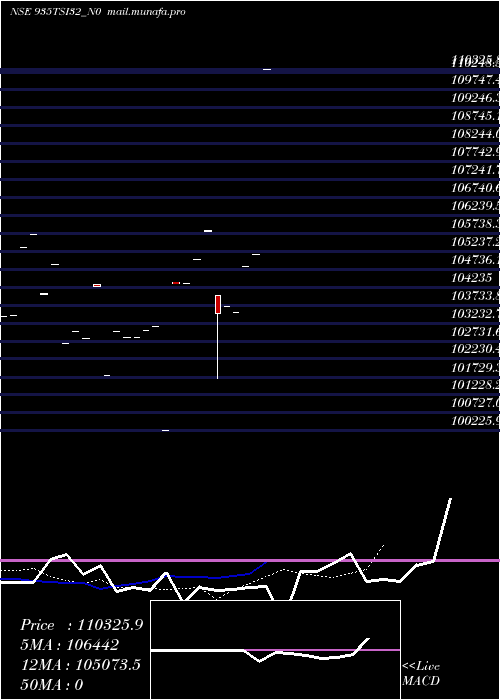This screenshot has width=500, height=700.
Task: Click the 50MA : 0 readout
Action: coord(52,684)
